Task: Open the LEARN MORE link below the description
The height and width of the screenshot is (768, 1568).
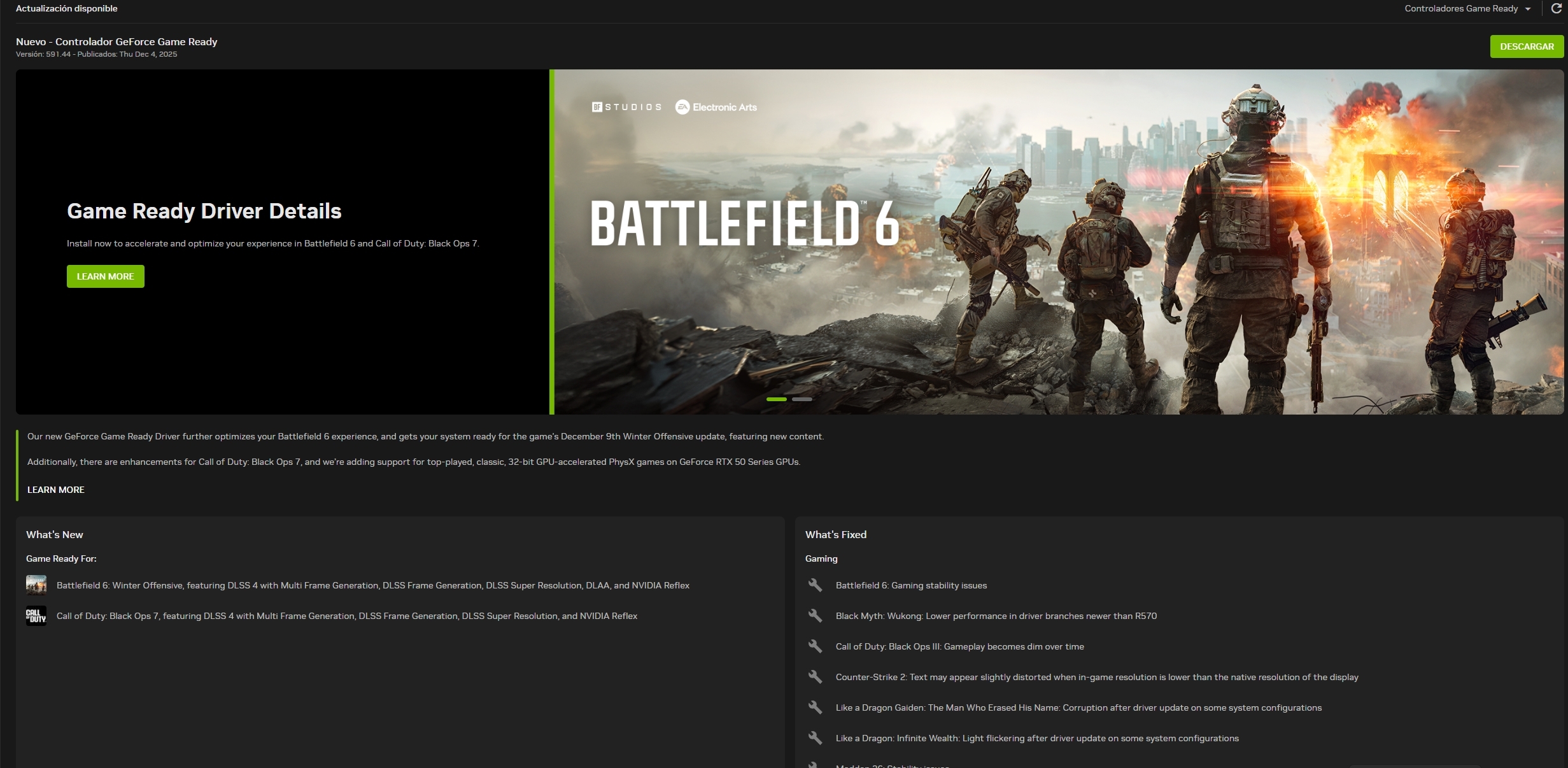Action: coord(56,490)
